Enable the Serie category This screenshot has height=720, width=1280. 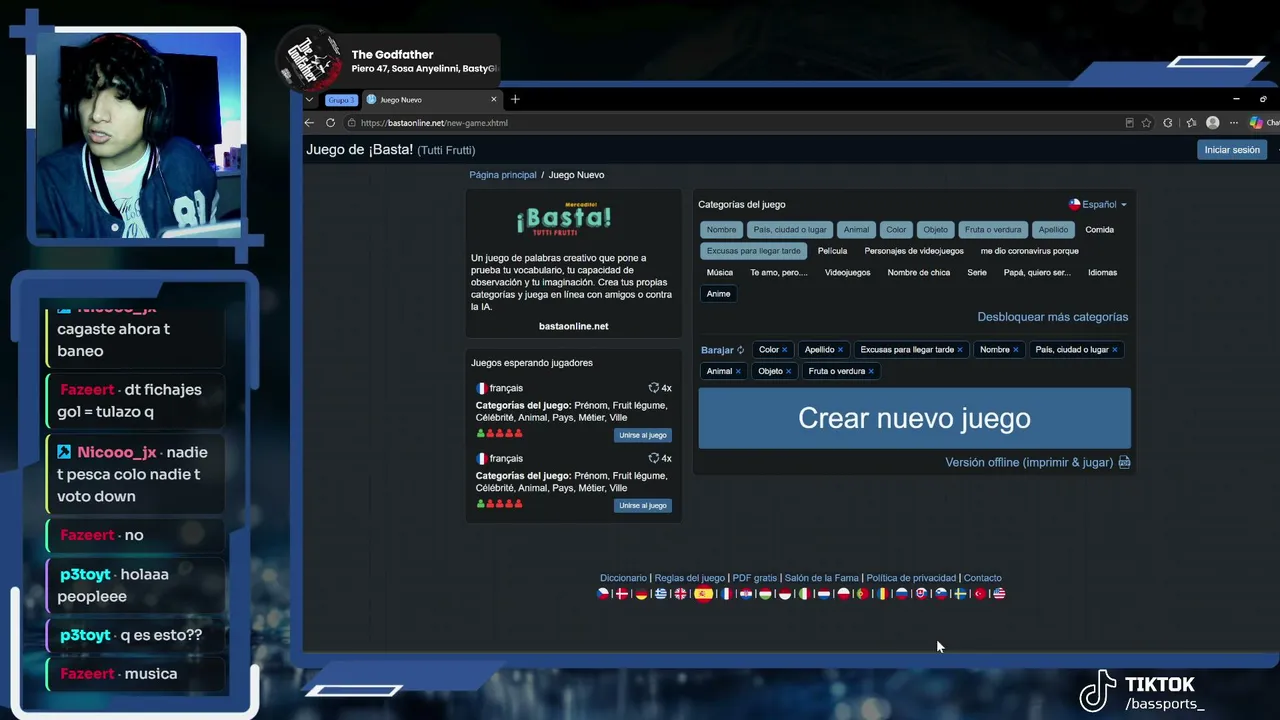[x=977, y=272]
